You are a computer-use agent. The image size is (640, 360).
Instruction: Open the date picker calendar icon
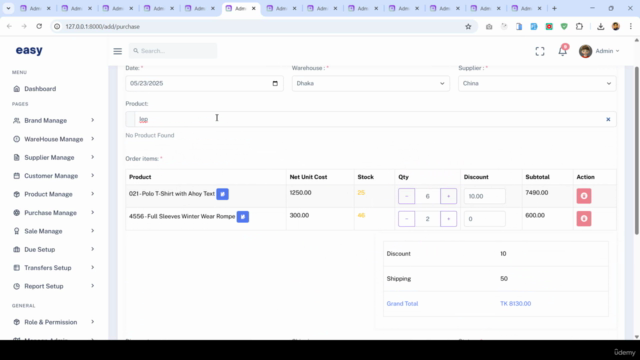click(x=275, y=83)
